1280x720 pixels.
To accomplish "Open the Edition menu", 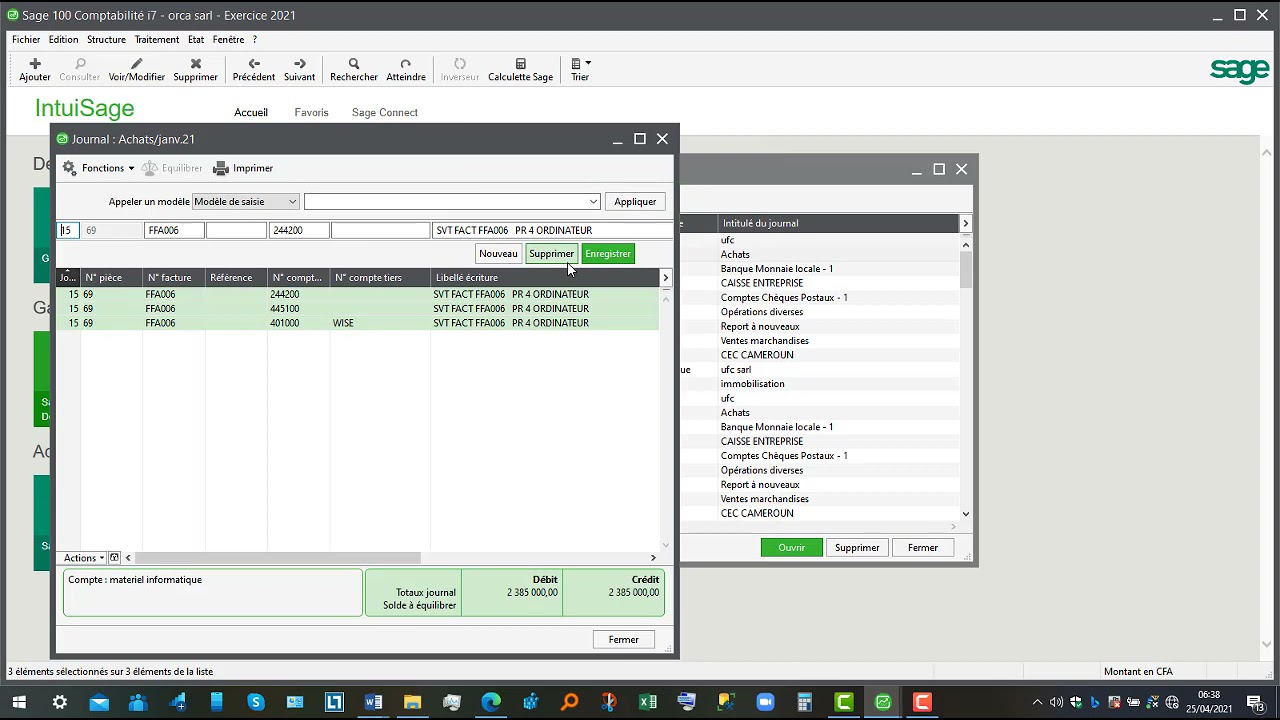I will point(63,40).
